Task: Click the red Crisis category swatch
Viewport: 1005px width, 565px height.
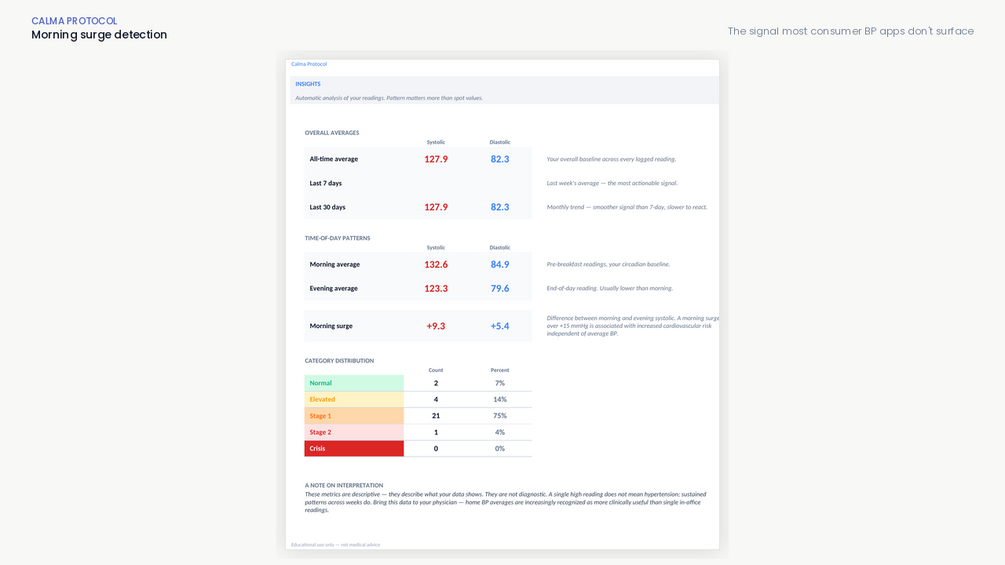Action: 354,448
